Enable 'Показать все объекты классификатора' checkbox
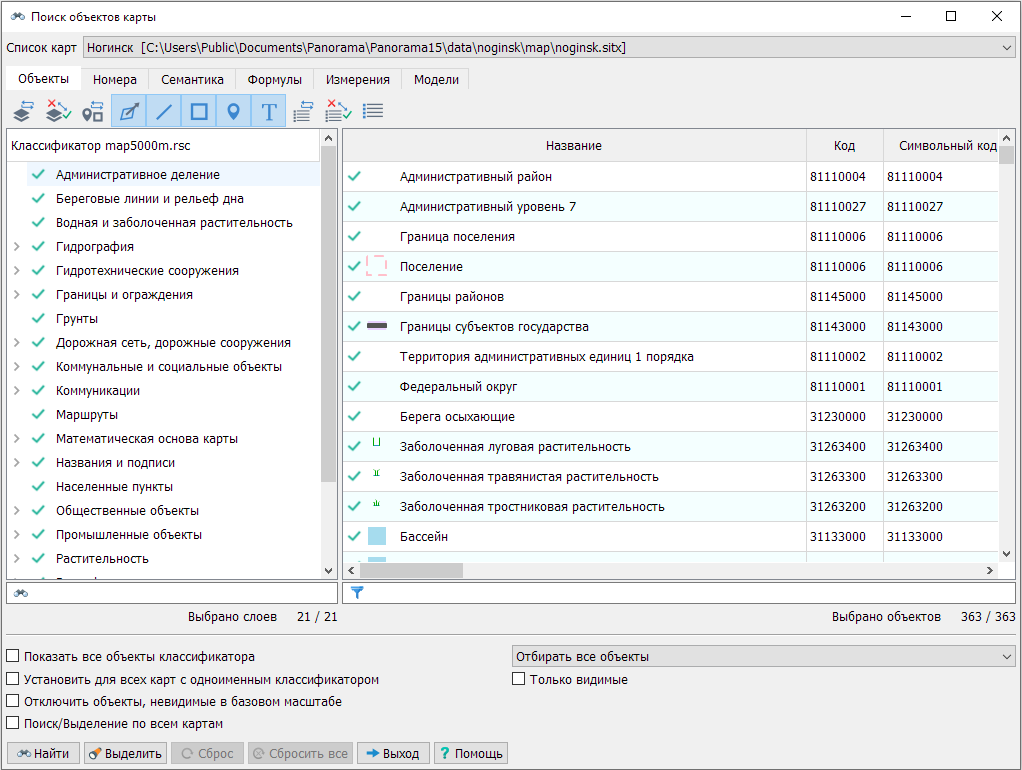The height and width of the screenshot is (770, 1022). 13,657
